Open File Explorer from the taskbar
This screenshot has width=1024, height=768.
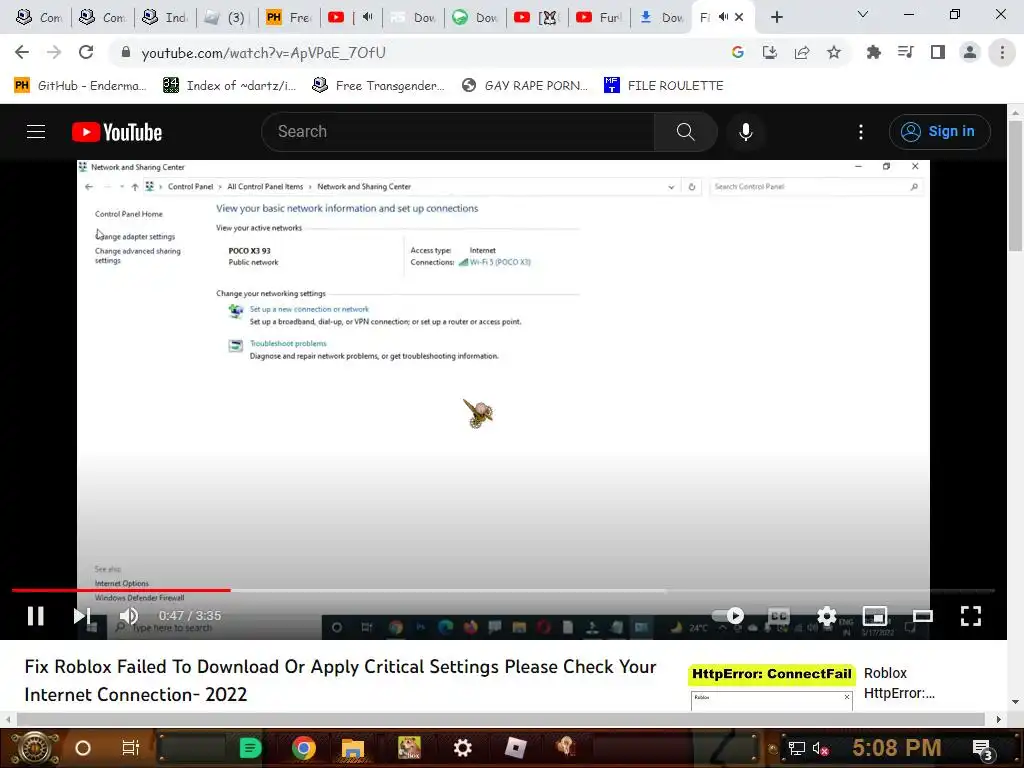pyautogui.click(x=353, y=748)
